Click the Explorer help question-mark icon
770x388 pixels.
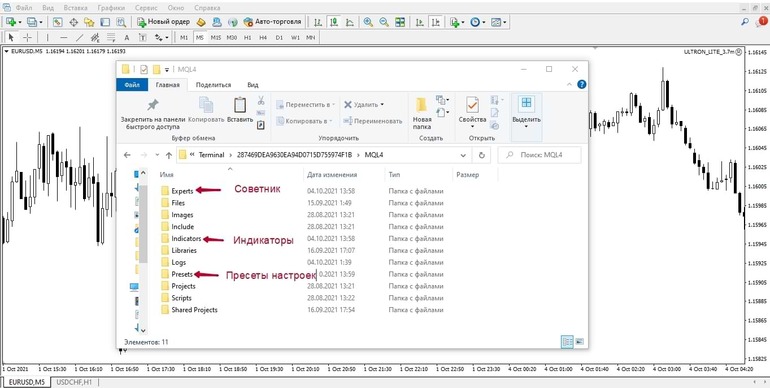(x=581, y=84)
